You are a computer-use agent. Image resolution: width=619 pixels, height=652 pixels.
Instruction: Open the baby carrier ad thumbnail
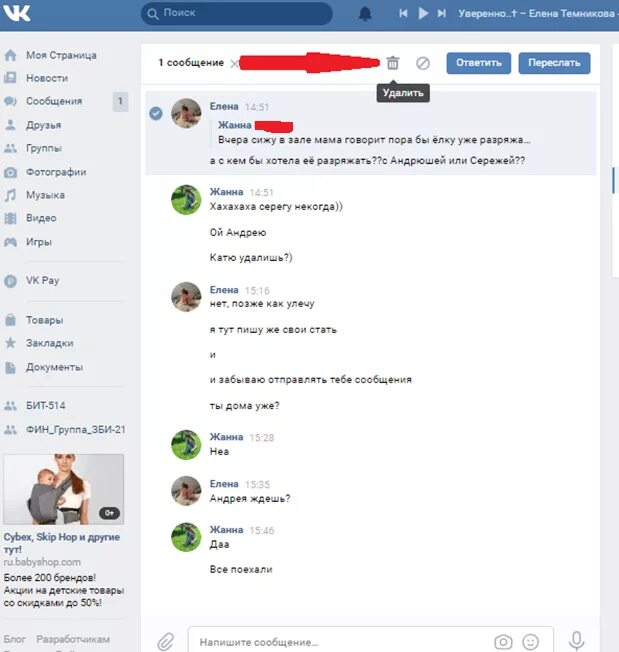coord(64,489)
